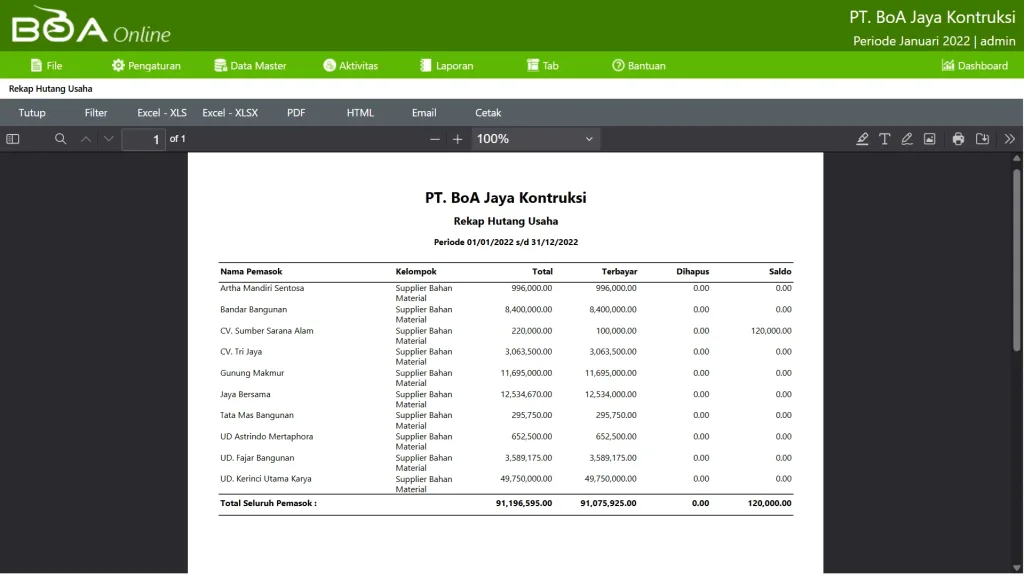
Task: Open the Data Master menu
Action: pos(250,66)
